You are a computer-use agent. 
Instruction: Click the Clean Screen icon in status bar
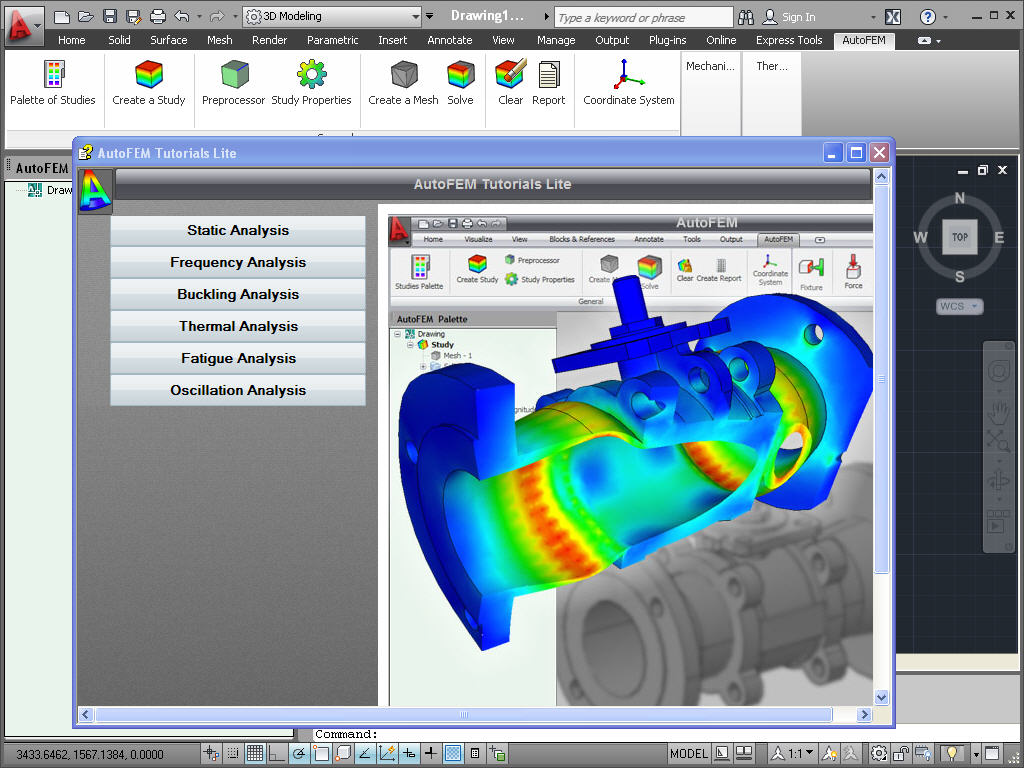[x=992, y=754]
